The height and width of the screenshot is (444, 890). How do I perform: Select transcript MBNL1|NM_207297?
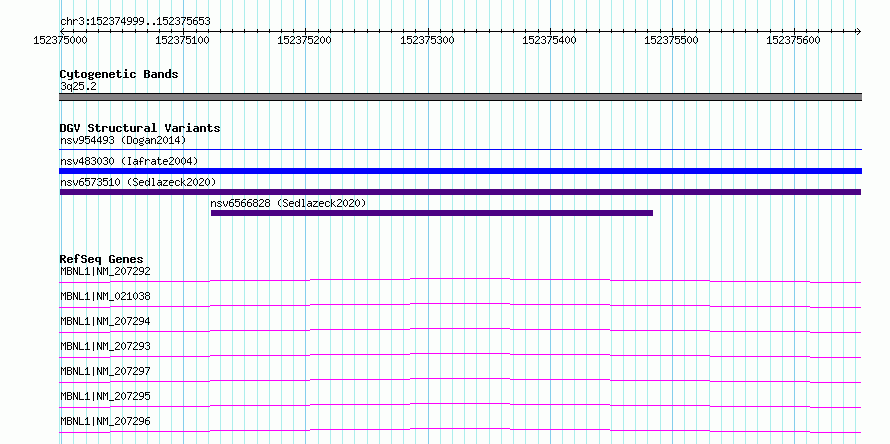[106, 371]
